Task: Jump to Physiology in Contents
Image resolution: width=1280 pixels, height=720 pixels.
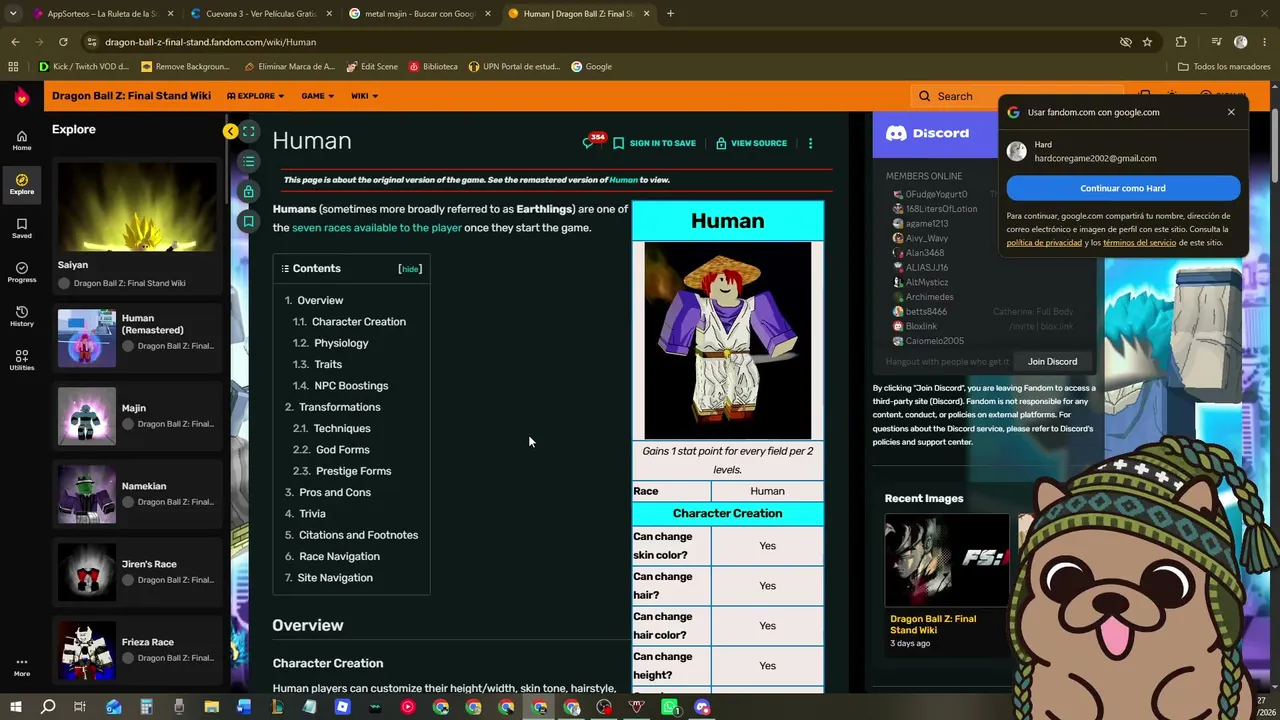Action: pos(341,343)
